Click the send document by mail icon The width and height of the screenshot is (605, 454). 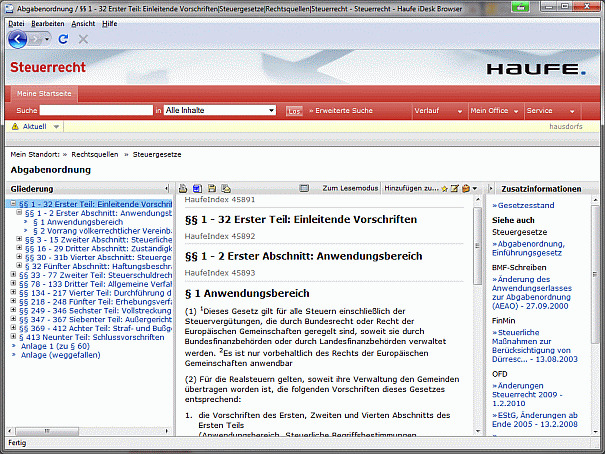coord(226,188)
